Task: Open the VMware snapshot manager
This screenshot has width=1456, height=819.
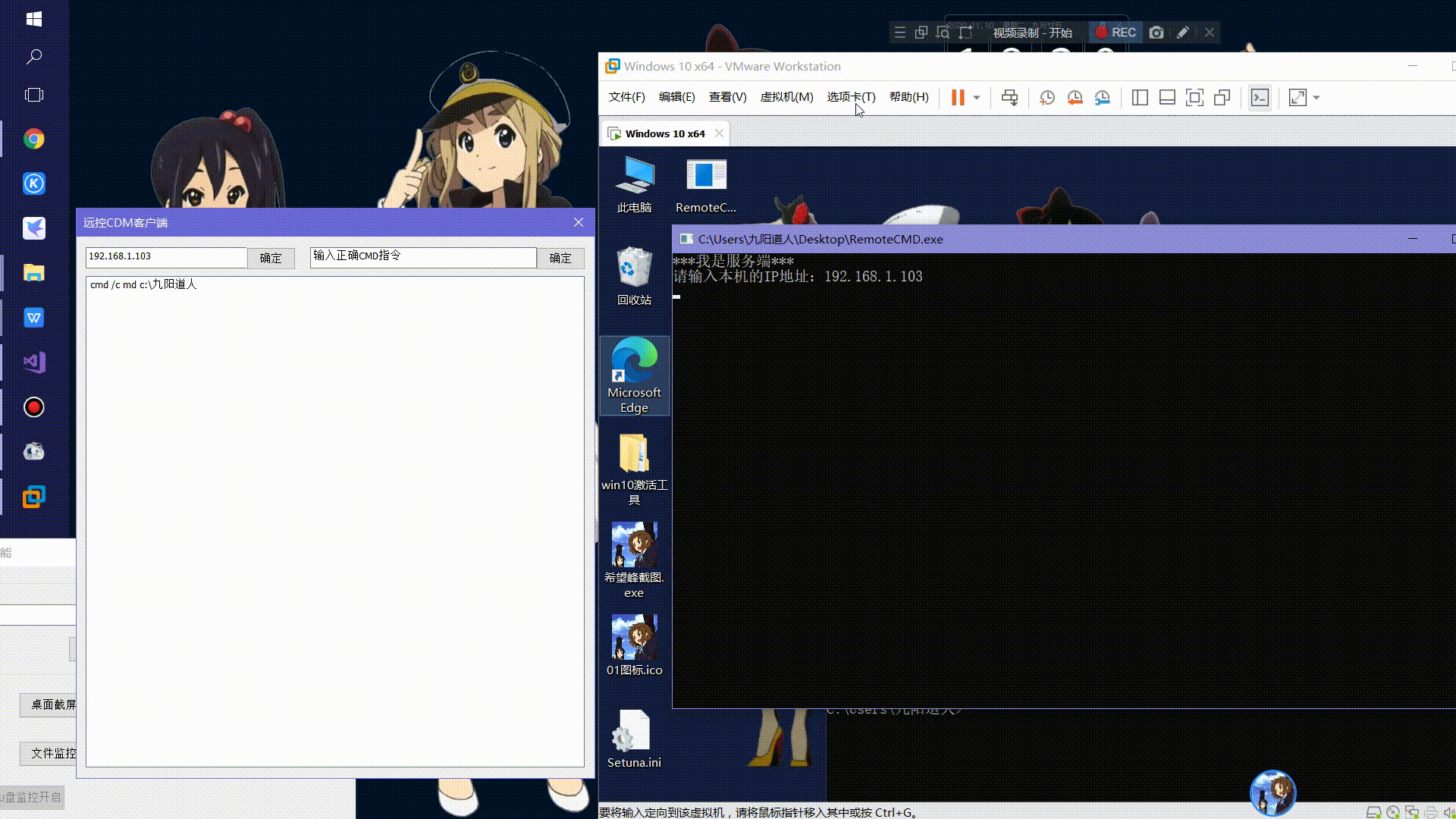Action: point(1102,97)
